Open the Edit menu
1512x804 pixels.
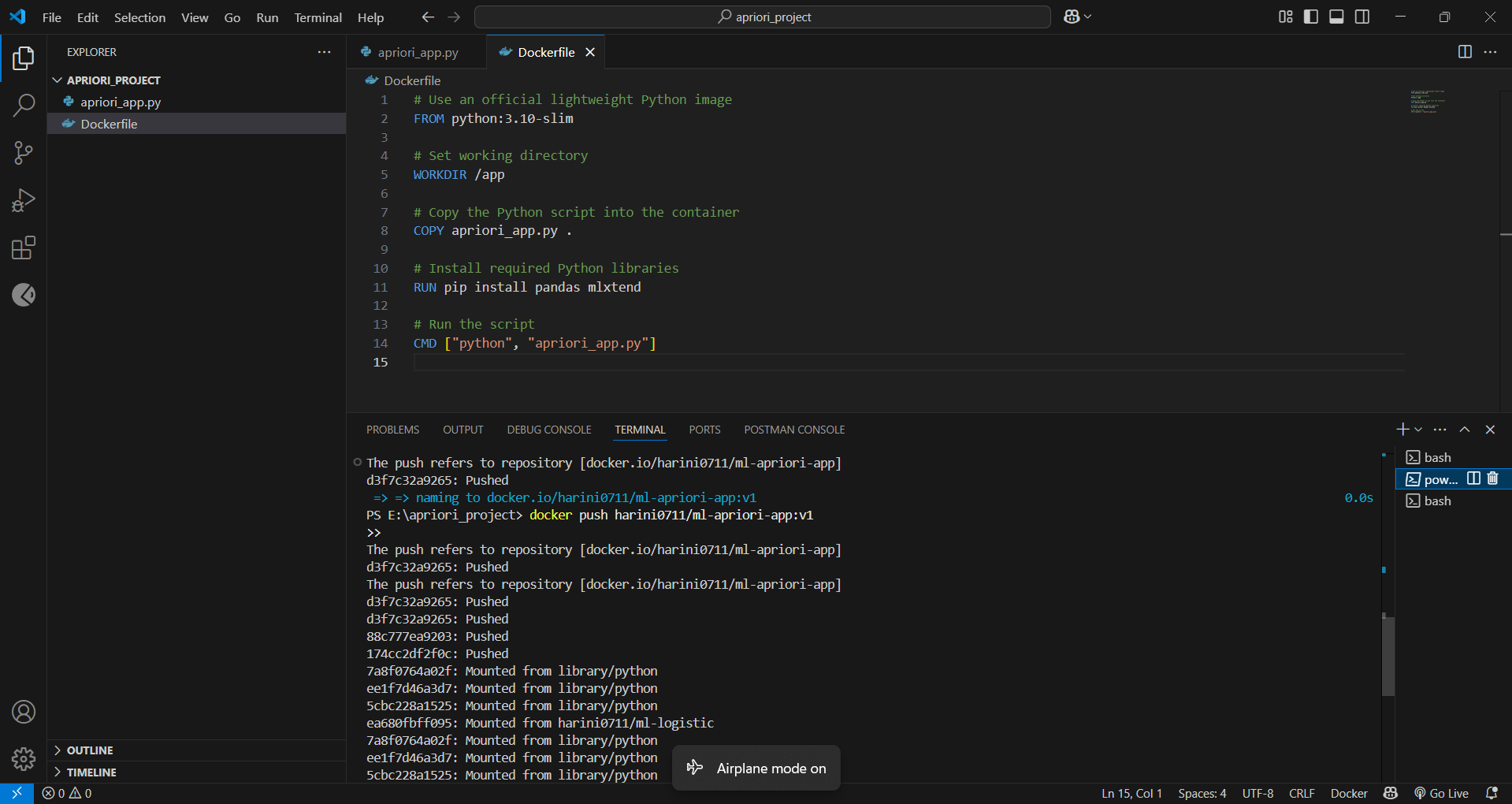tap(87, 17)
